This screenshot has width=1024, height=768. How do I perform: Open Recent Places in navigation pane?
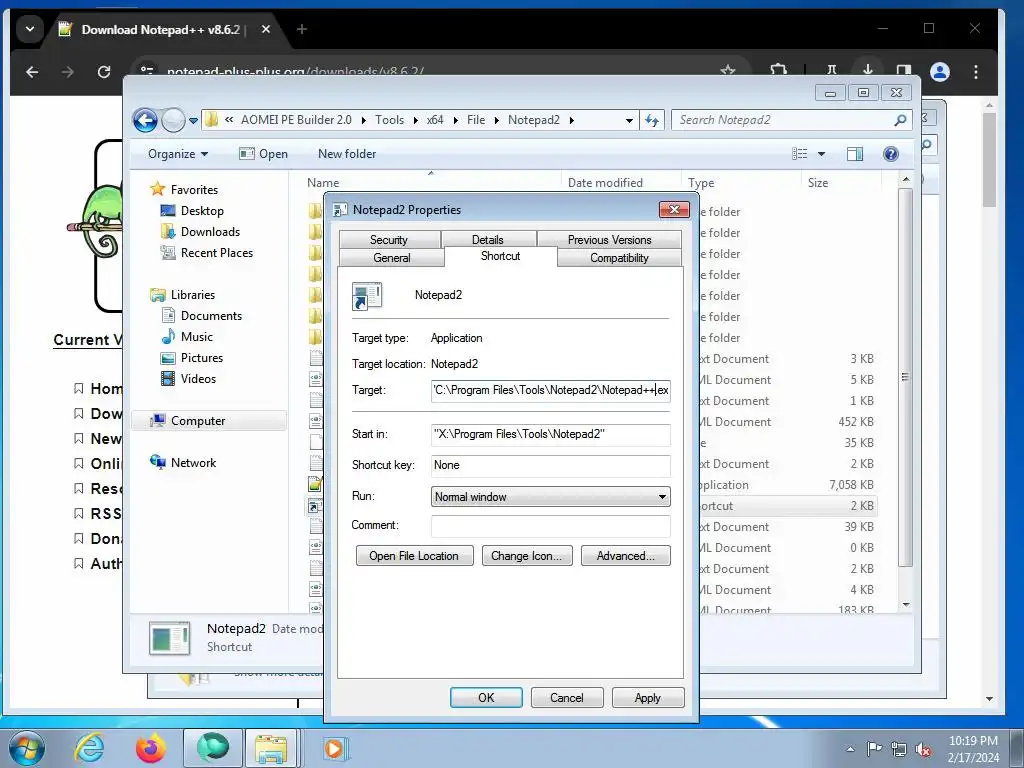point(216,253)
